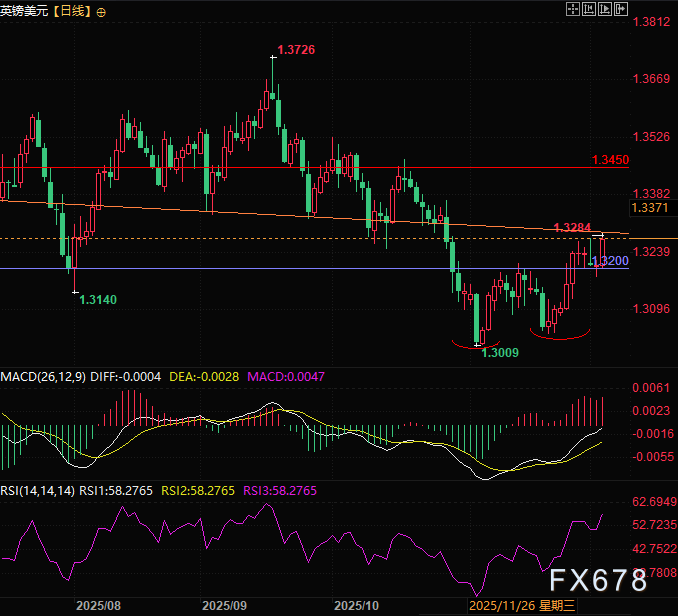This screenshot has height=616, width=678.
Task: Open MACD(26,12,9) indicator settings label
Action: pyautogui.click(x=41, y=376)
